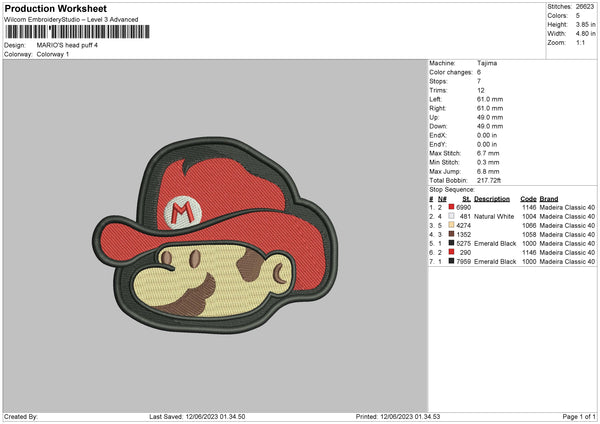Image resolution: width=600 pixels, height=424 pixels.
Task: Click the 'Color changes:' label
Action: click(x=451, y=72)
